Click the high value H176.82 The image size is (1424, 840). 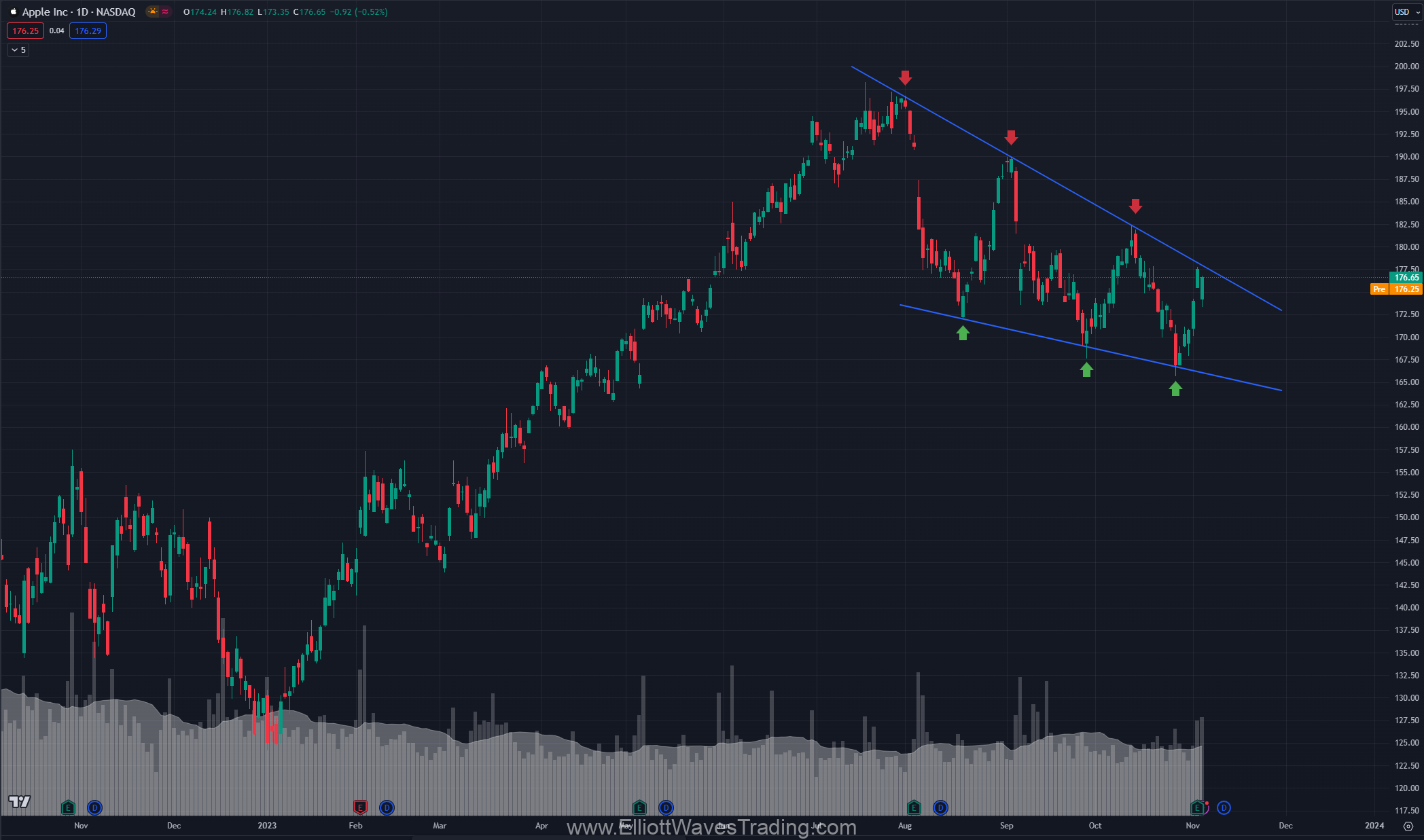(237, 12)
